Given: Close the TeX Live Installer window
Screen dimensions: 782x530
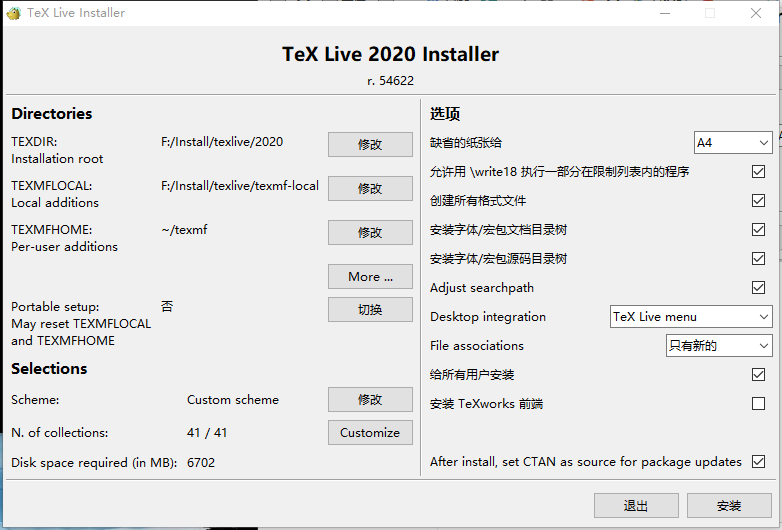Looking at the screenshot, I should (x=756, y=13).
